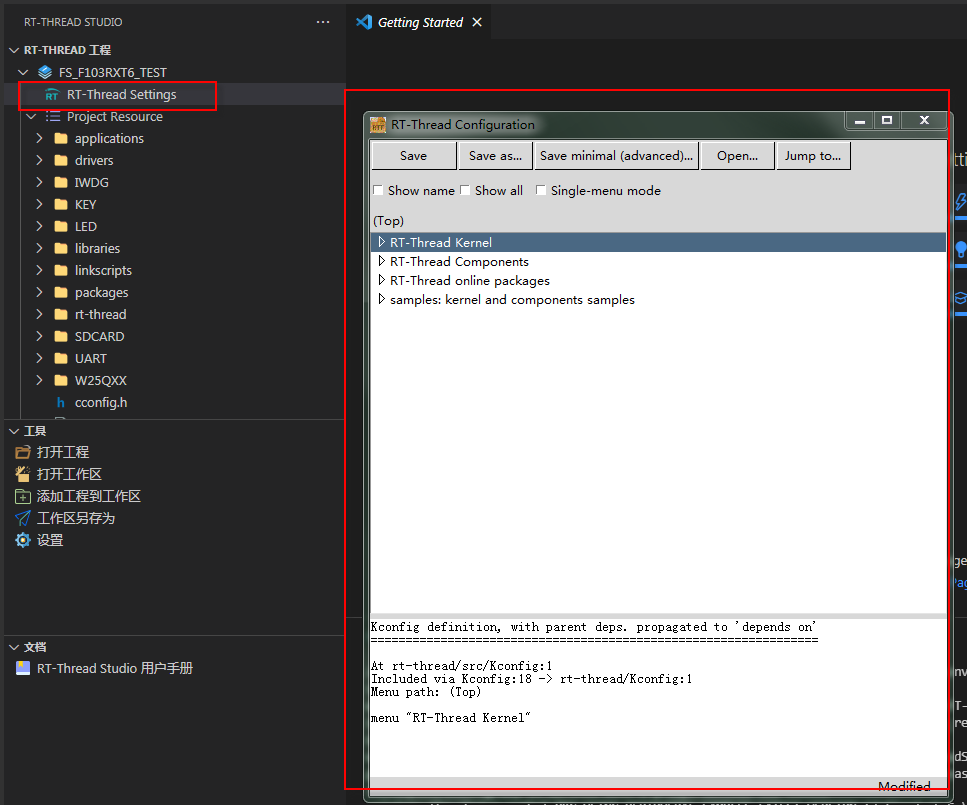Enable the Show name checkbox
967x805 pixels.
point(378,191)
